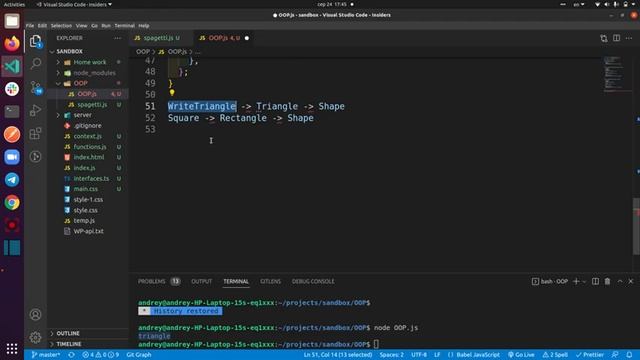Open the Extensions view icon
640x360 pixels.
[36, 133]
